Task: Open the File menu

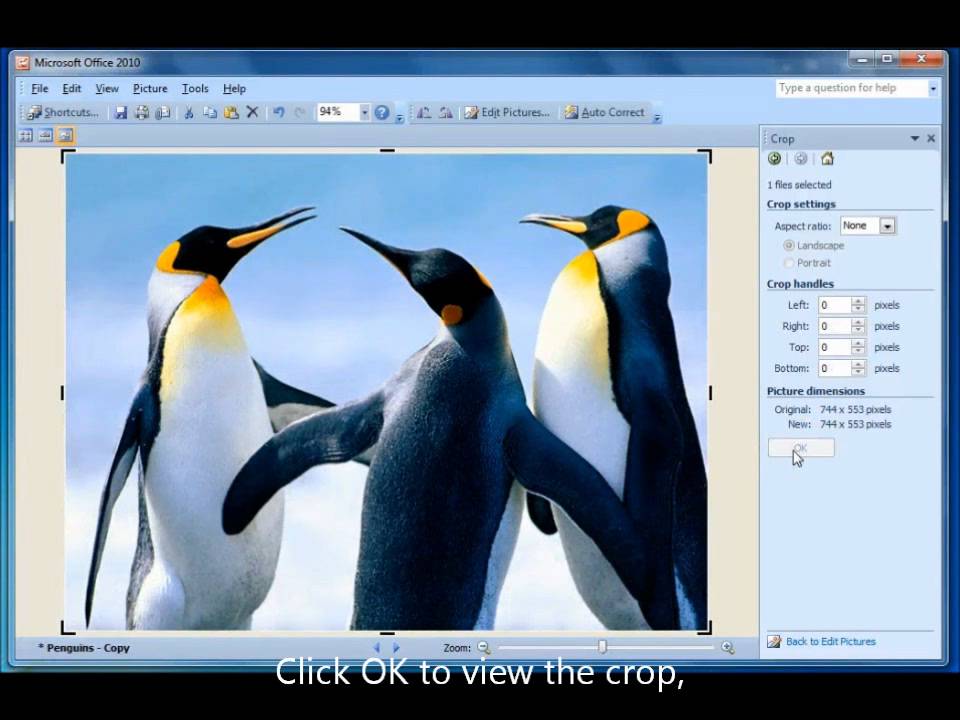Action: (40, 89)
